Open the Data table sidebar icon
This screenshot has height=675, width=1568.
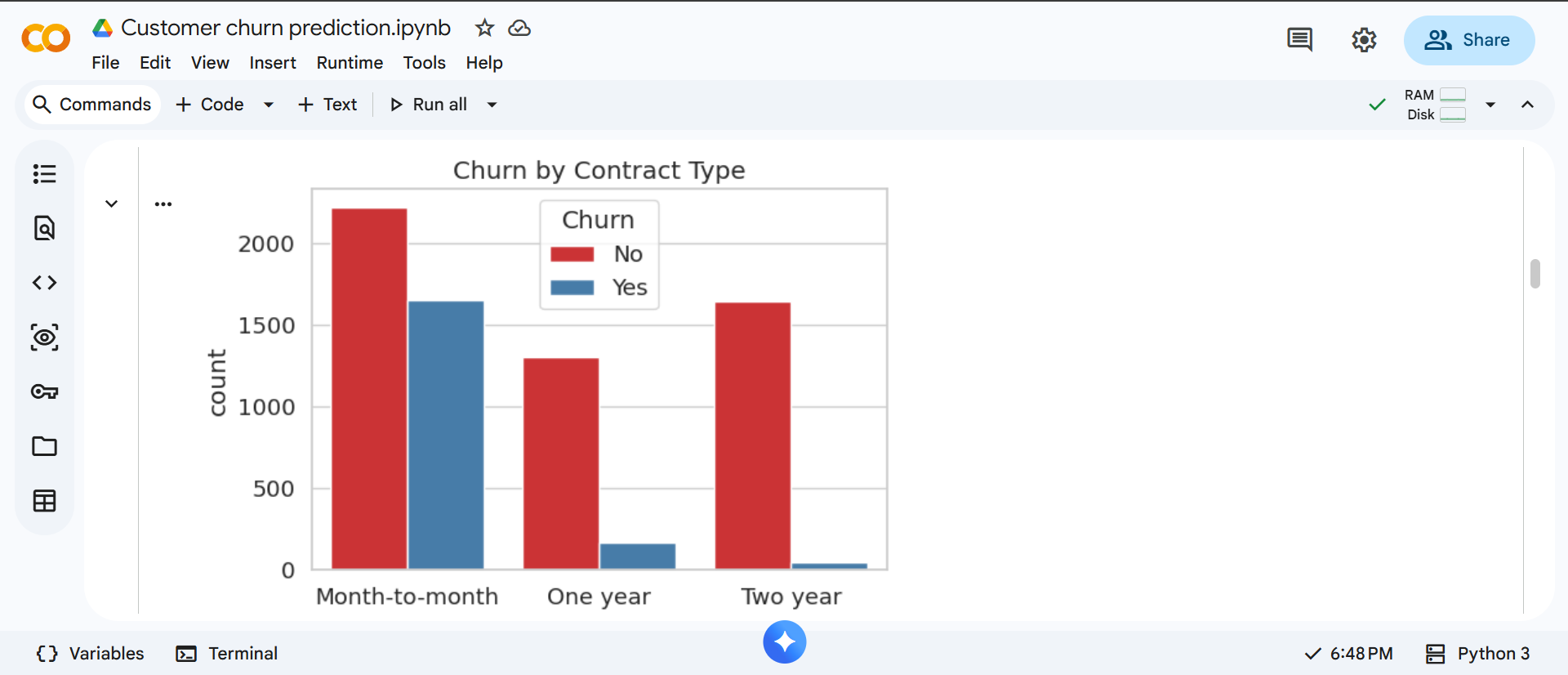coord(45,501)
